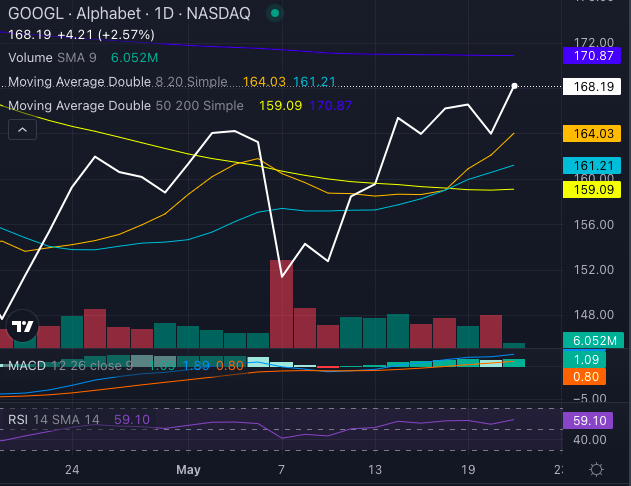Click the 59.10 RSI axis label
The height and width of the screenshot is (486, 631).
[x=588, y=420]
